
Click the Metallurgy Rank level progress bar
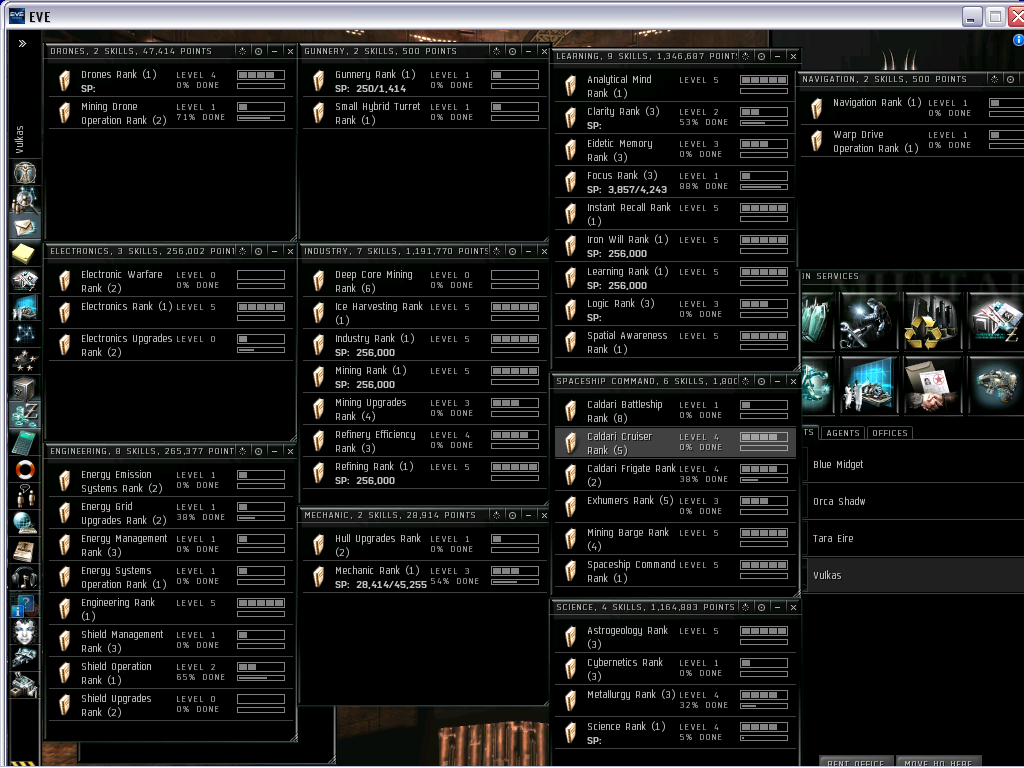tap(763, 696)
